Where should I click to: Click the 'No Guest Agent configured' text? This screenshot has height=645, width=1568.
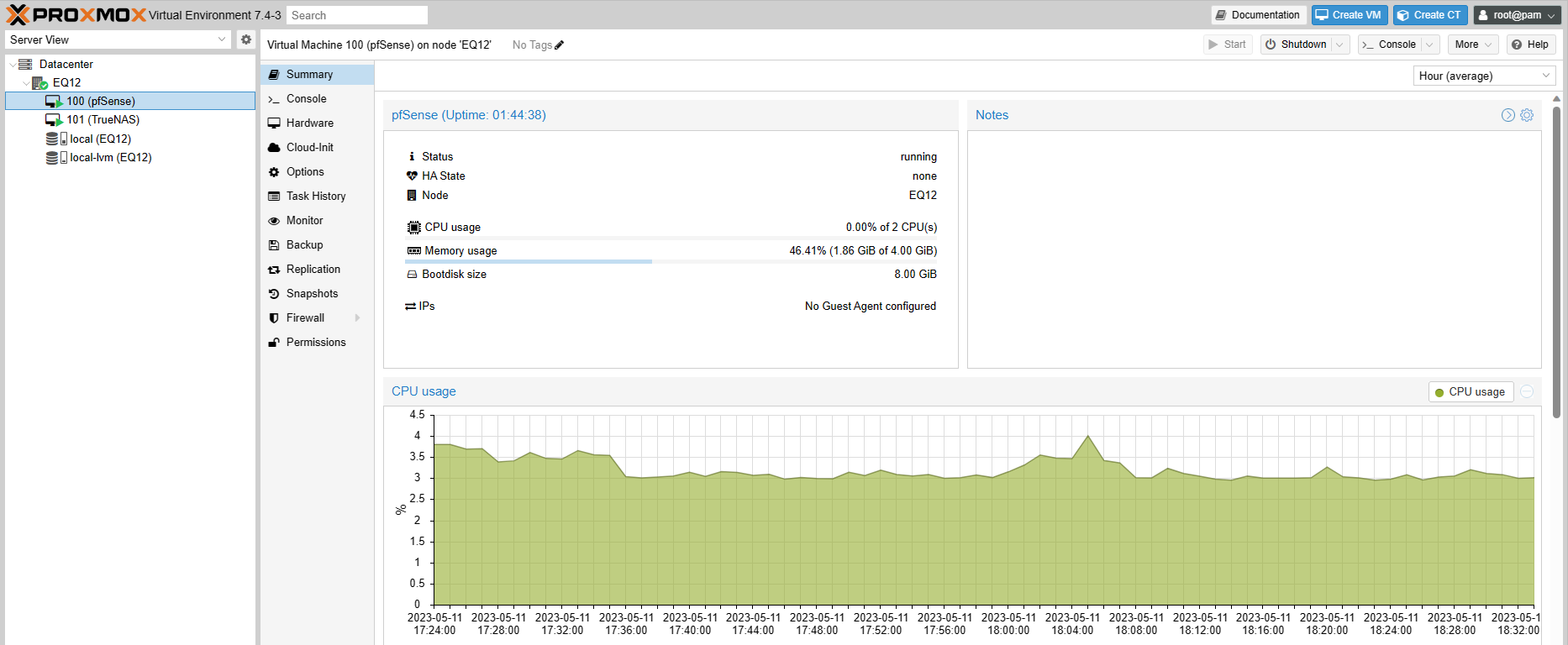[871, 307]
